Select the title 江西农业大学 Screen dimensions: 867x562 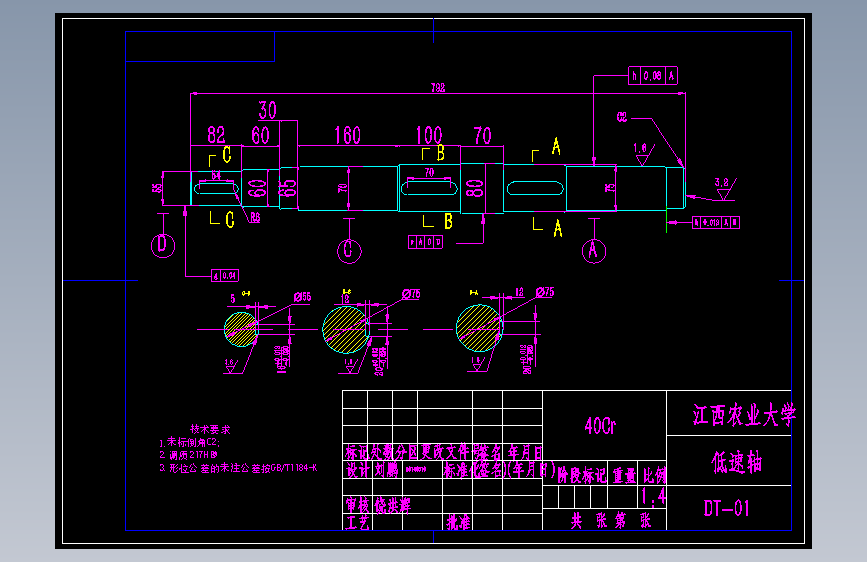(x=744, y=415)
